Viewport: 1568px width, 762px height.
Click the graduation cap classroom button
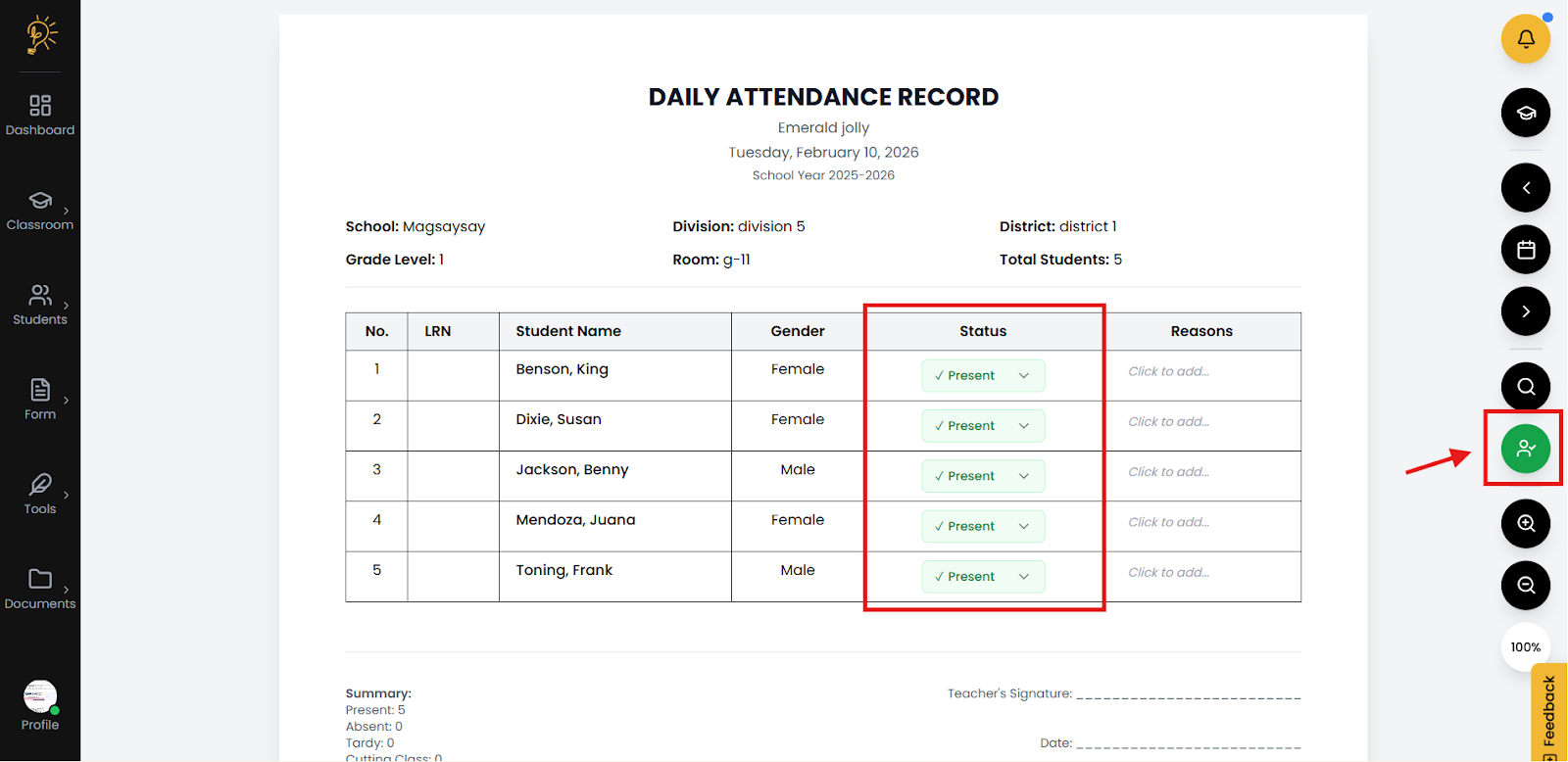[1526, 113]
